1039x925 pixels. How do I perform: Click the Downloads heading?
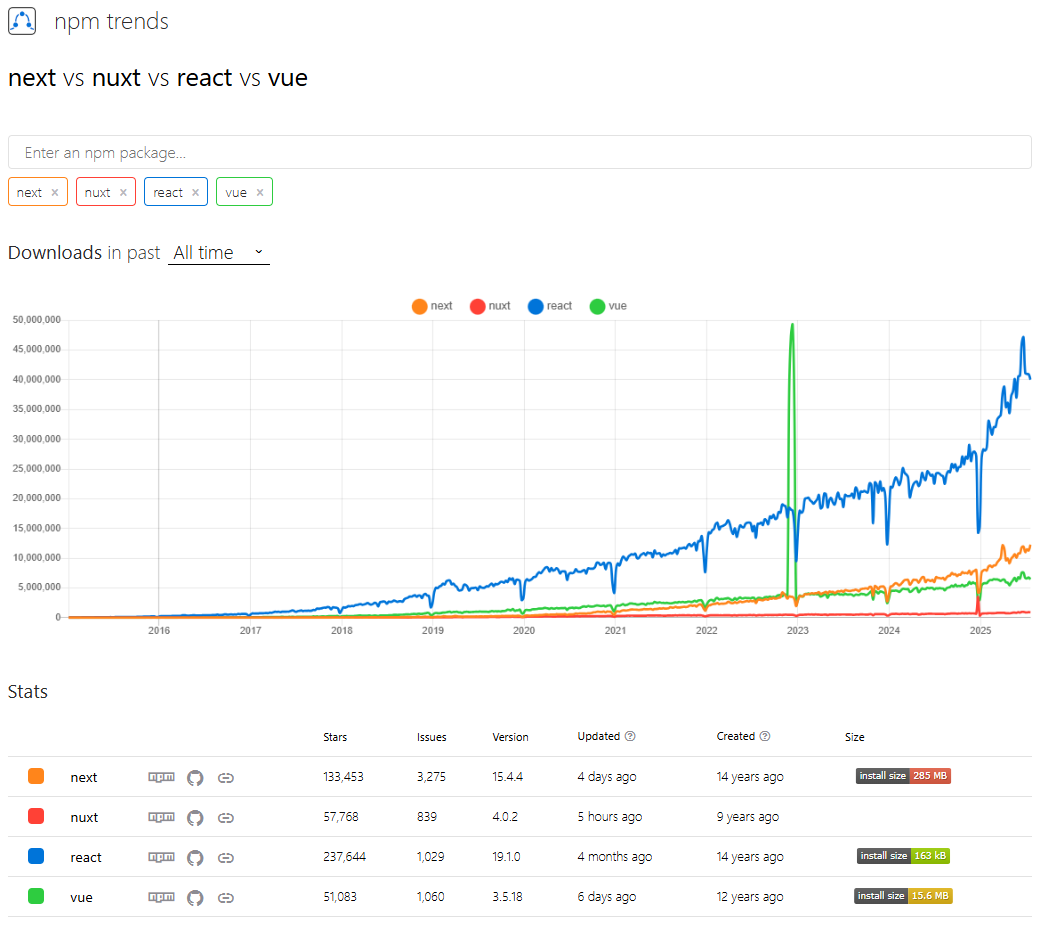pyautogui.click(x=54, y=252)
